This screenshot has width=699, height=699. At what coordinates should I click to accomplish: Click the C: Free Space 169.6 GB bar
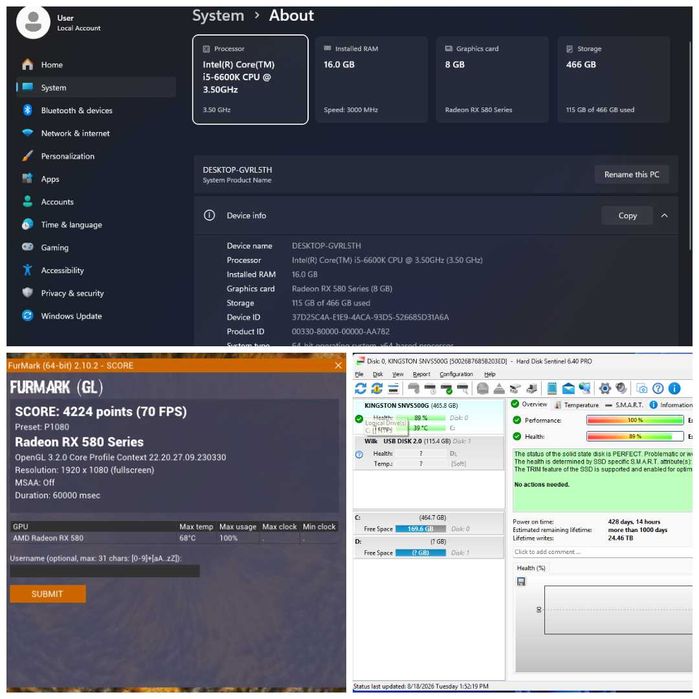point(420,529)
